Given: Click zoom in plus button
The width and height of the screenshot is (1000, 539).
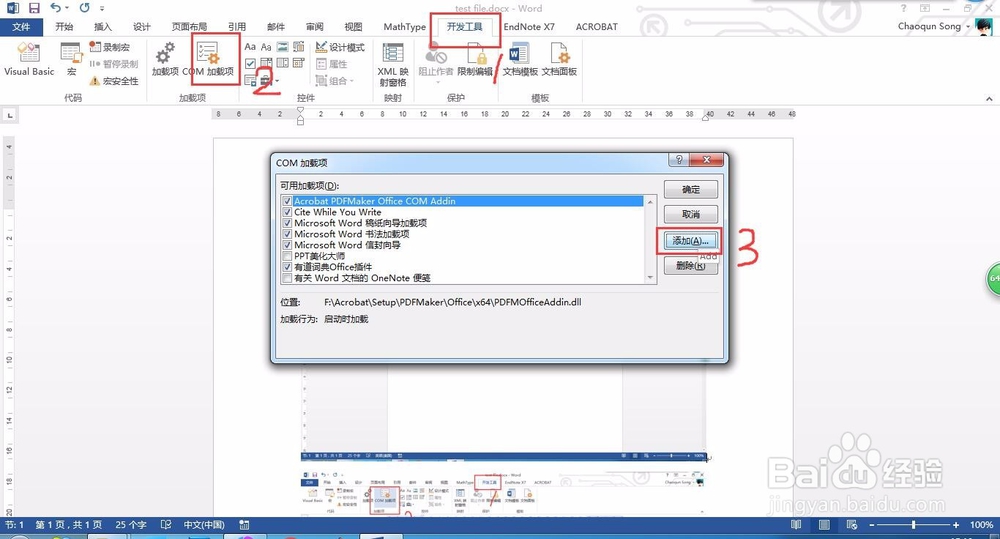Looking at the screenshot, I should click(x=955, y=524).
